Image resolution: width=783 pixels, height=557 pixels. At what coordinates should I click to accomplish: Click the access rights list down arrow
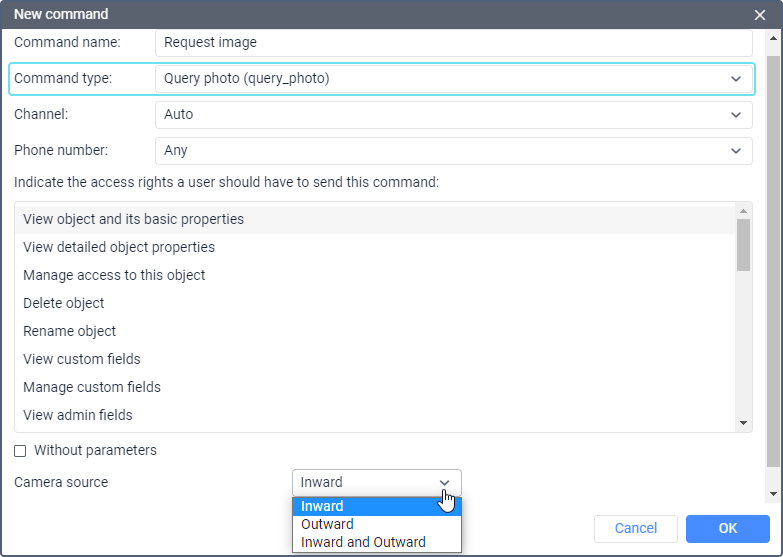point(743,423)
